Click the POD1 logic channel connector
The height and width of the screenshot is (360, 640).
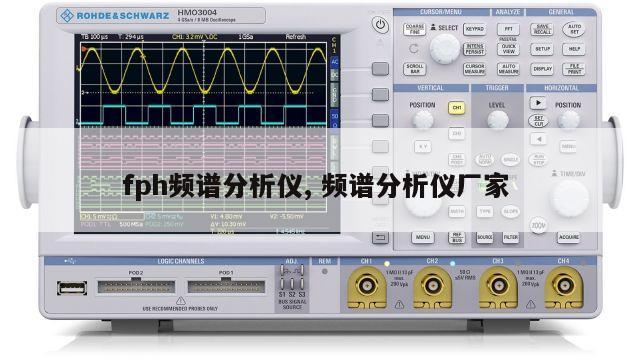point(226,287)
